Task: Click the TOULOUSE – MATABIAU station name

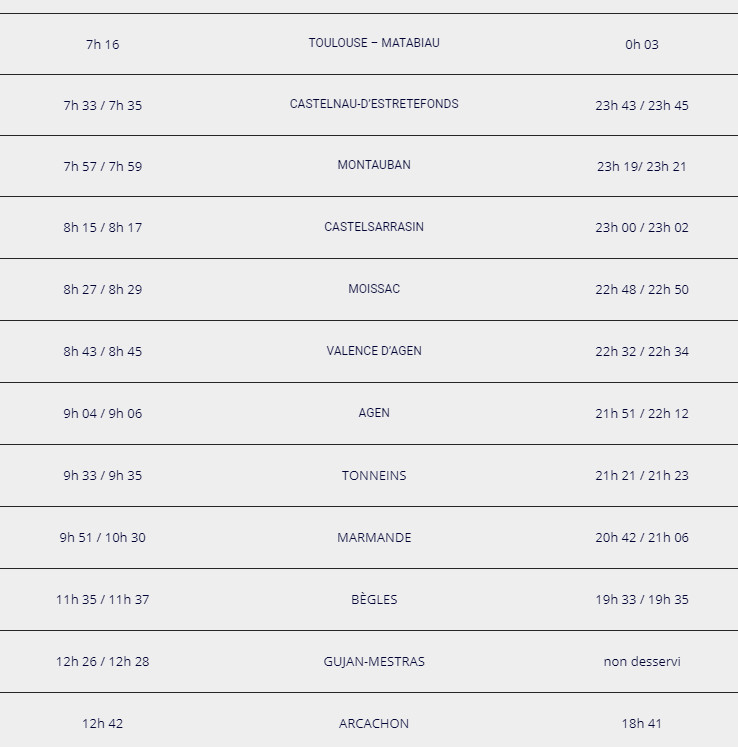Action: (374, 43)
